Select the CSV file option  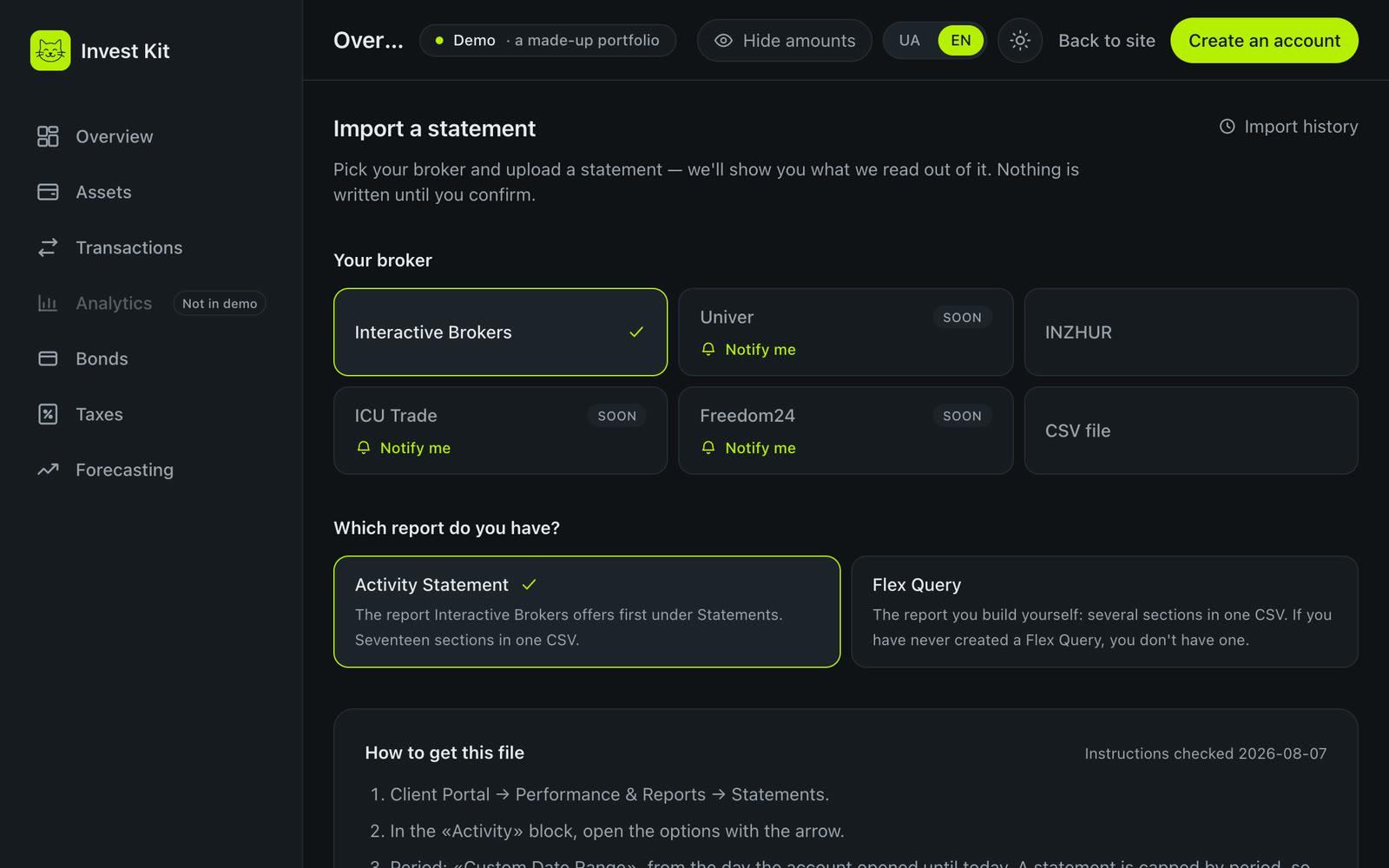pos(1191,431)
